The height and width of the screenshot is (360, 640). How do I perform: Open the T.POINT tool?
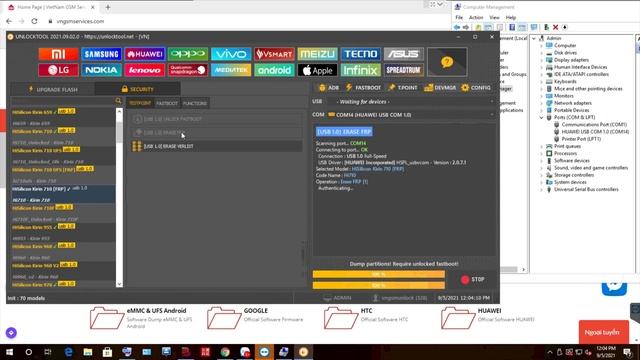click(403, 87)
